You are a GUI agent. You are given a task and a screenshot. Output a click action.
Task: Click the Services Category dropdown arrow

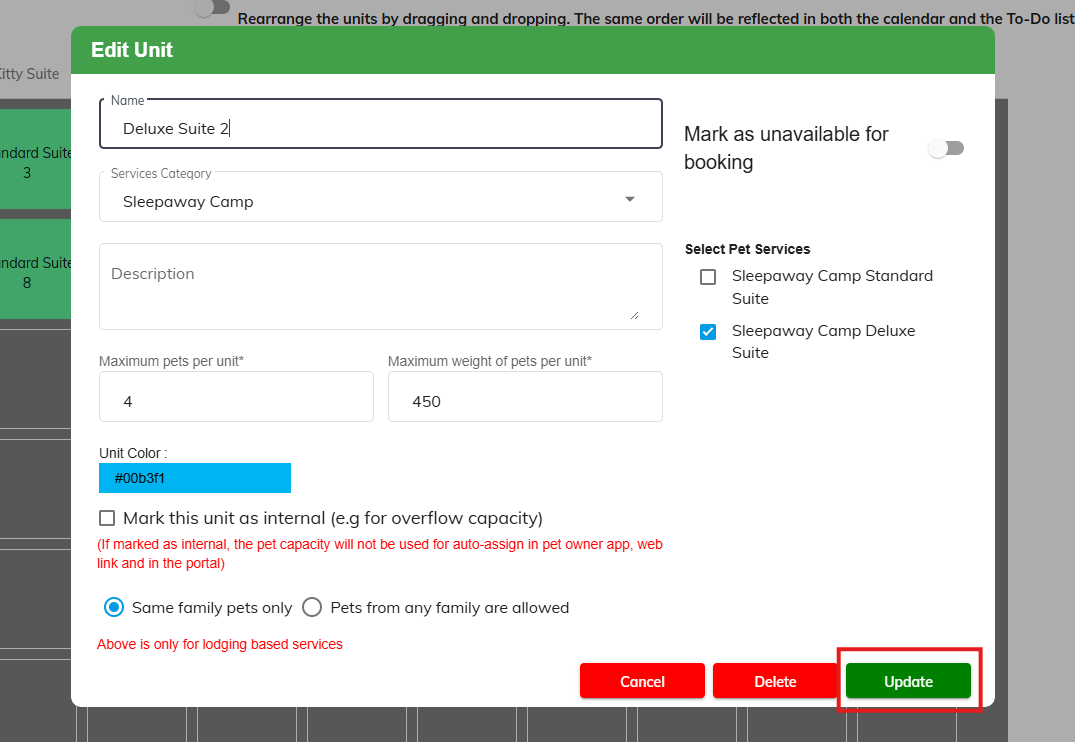click(x=629, y=200)
